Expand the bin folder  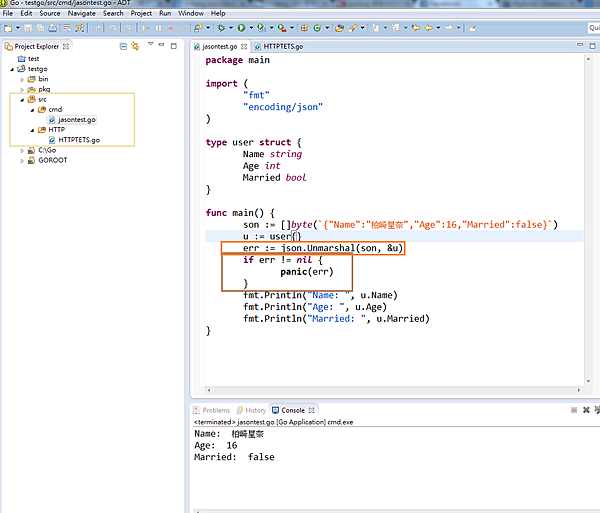coord(22,78)
